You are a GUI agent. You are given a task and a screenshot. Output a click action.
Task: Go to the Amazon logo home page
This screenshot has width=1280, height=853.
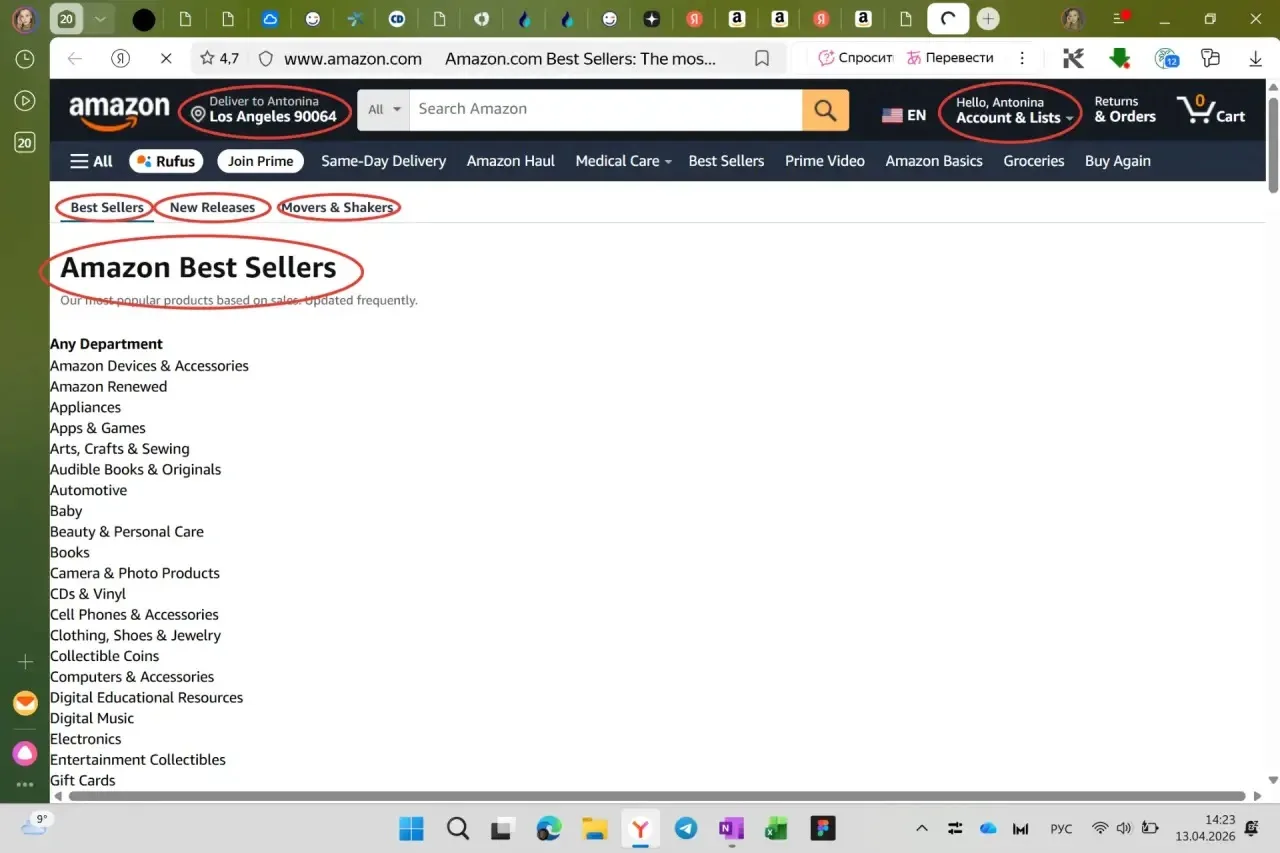coord(119,113)
